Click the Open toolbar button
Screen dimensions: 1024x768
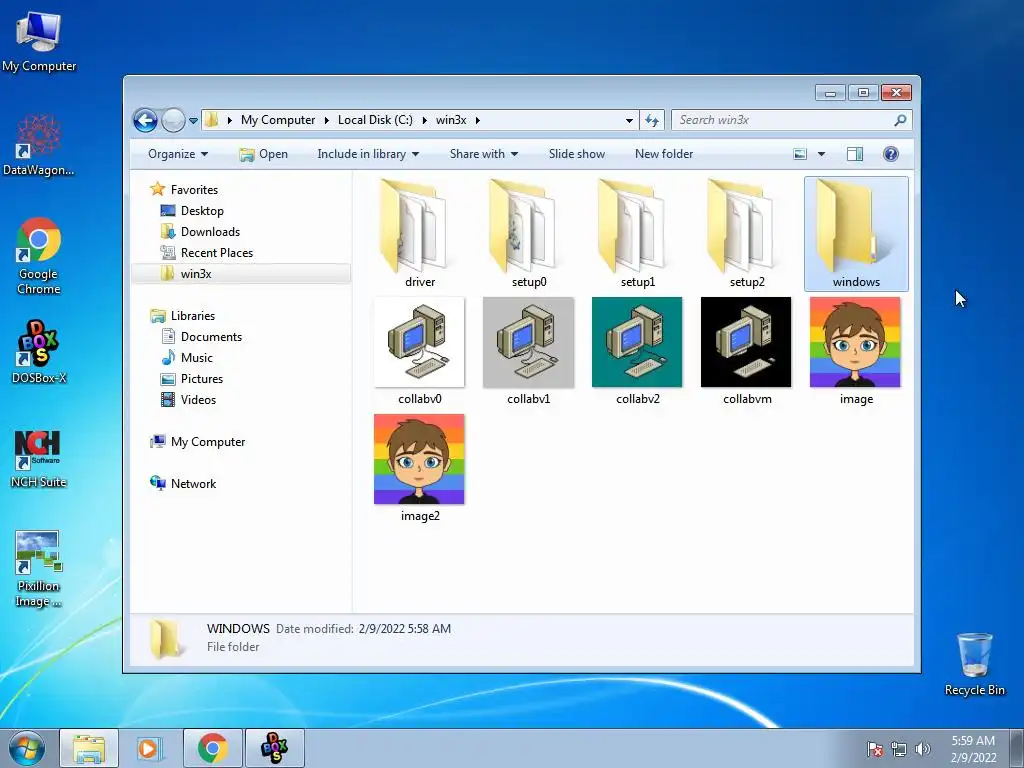(263, 154)
